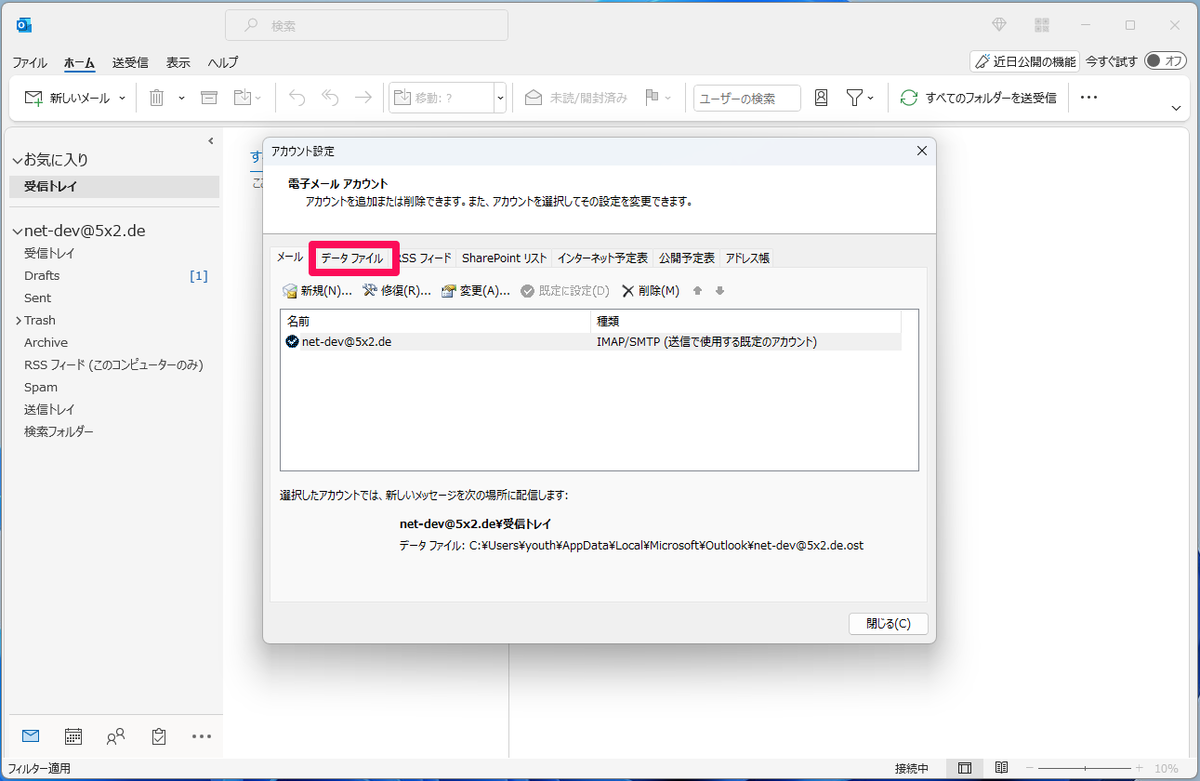The height and width of the screenshot is (781, 1200).
Task: Open the People contacts icon
Action: coord(116,736)
